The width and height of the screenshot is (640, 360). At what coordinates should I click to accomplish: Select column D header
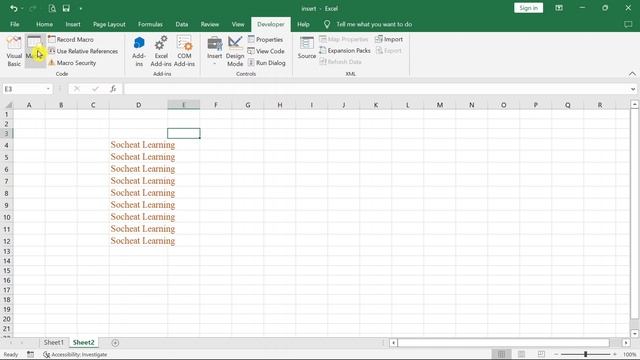(x=138, y=105)
